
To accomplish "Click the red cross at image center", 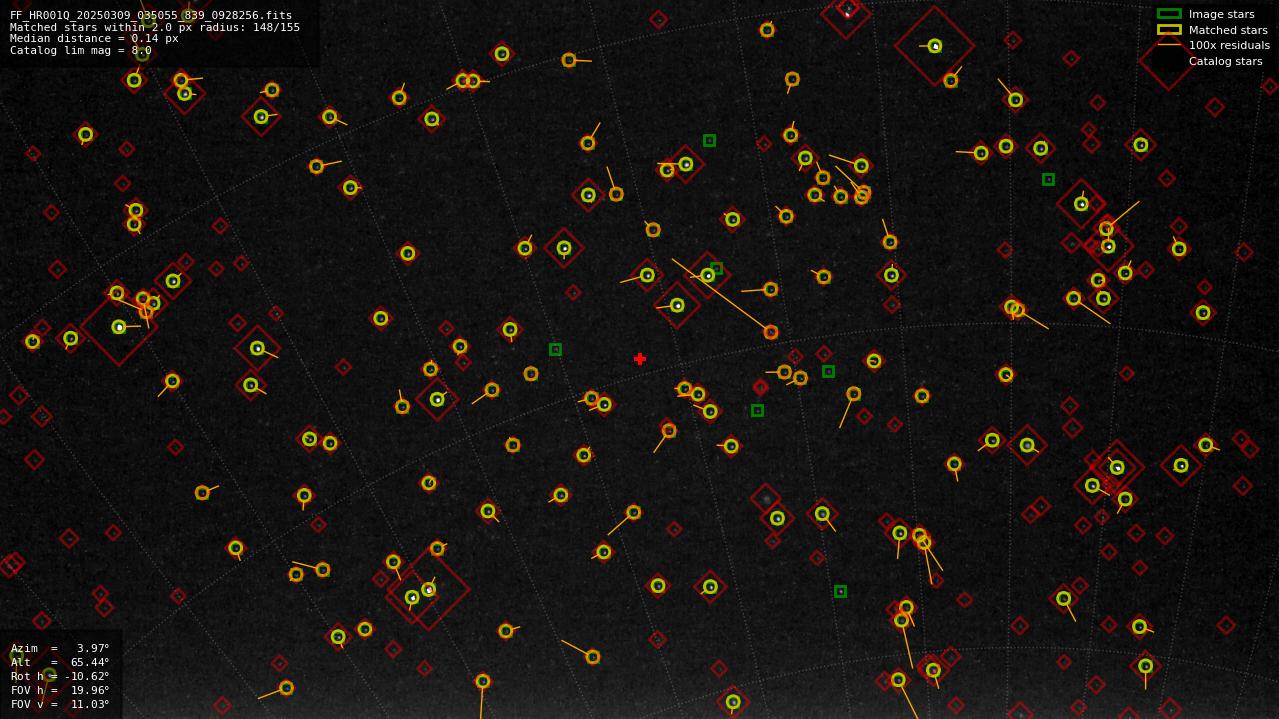I will pyautogui.click(x=640, y=359).
